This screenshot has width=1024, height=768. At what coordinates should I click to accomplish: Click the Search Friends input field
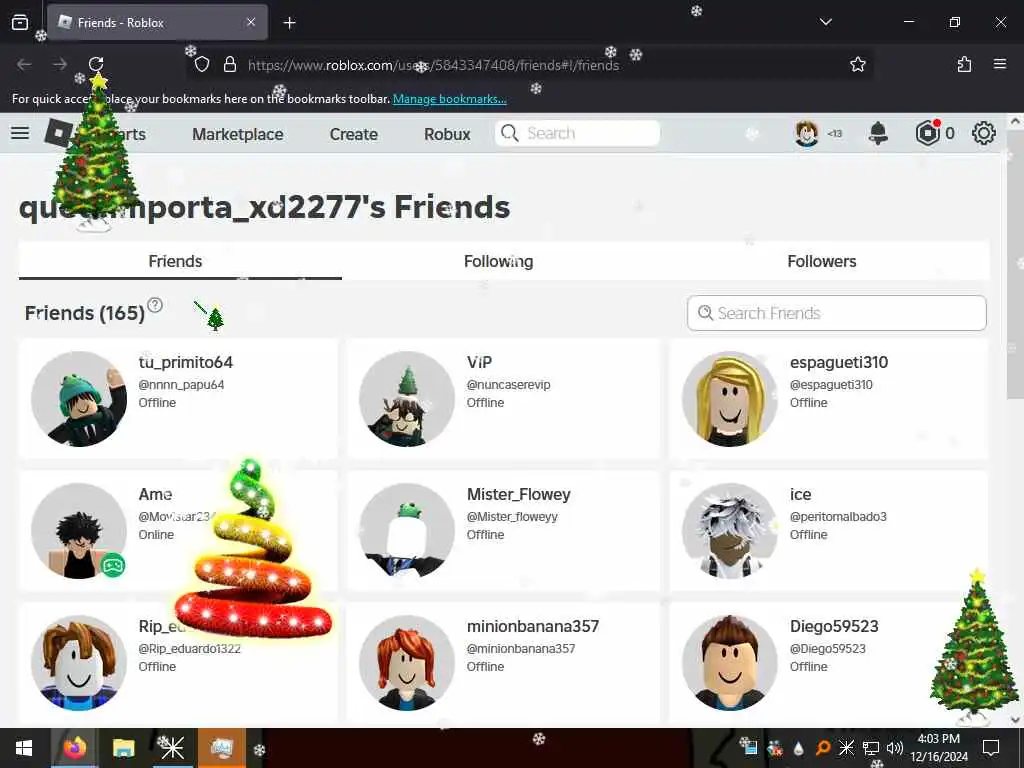pyautogui.click(x=837, y=313)
